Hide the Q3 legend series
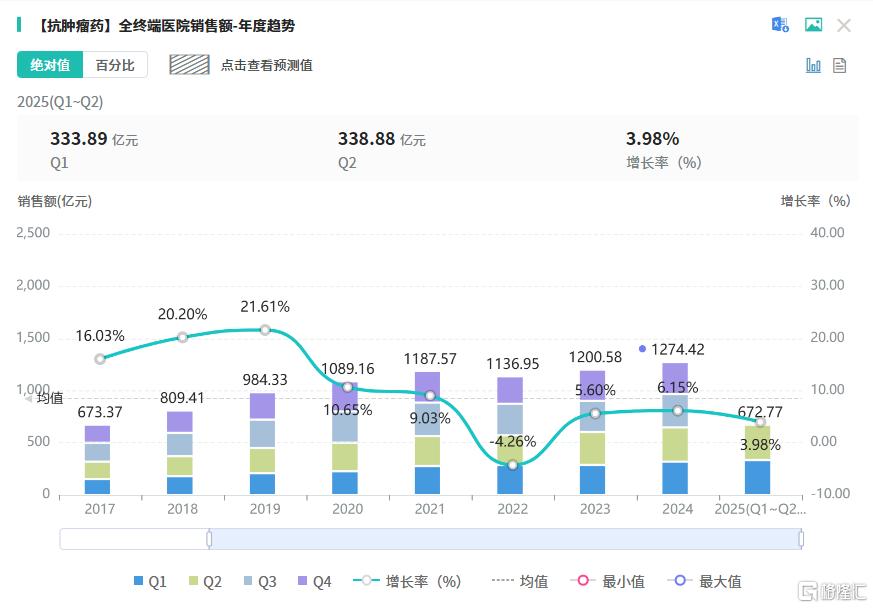The width and height of the screenshot is (873, 608). coord(259,581)
